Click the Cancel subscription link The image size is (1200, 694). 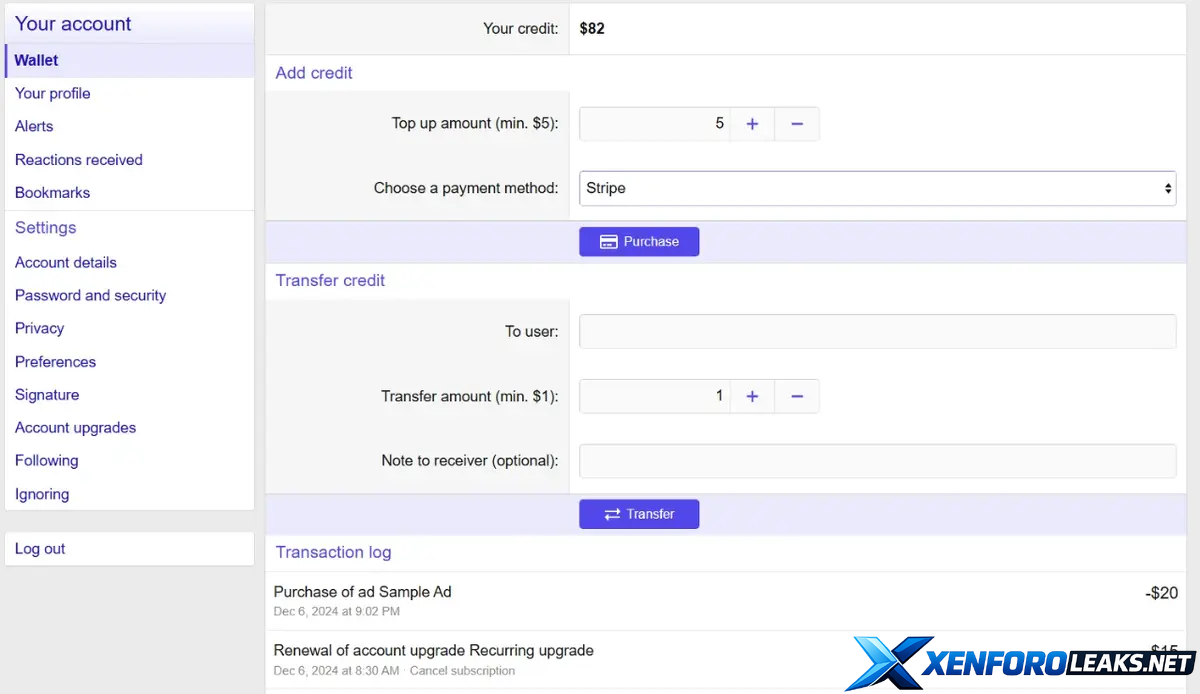462,671
